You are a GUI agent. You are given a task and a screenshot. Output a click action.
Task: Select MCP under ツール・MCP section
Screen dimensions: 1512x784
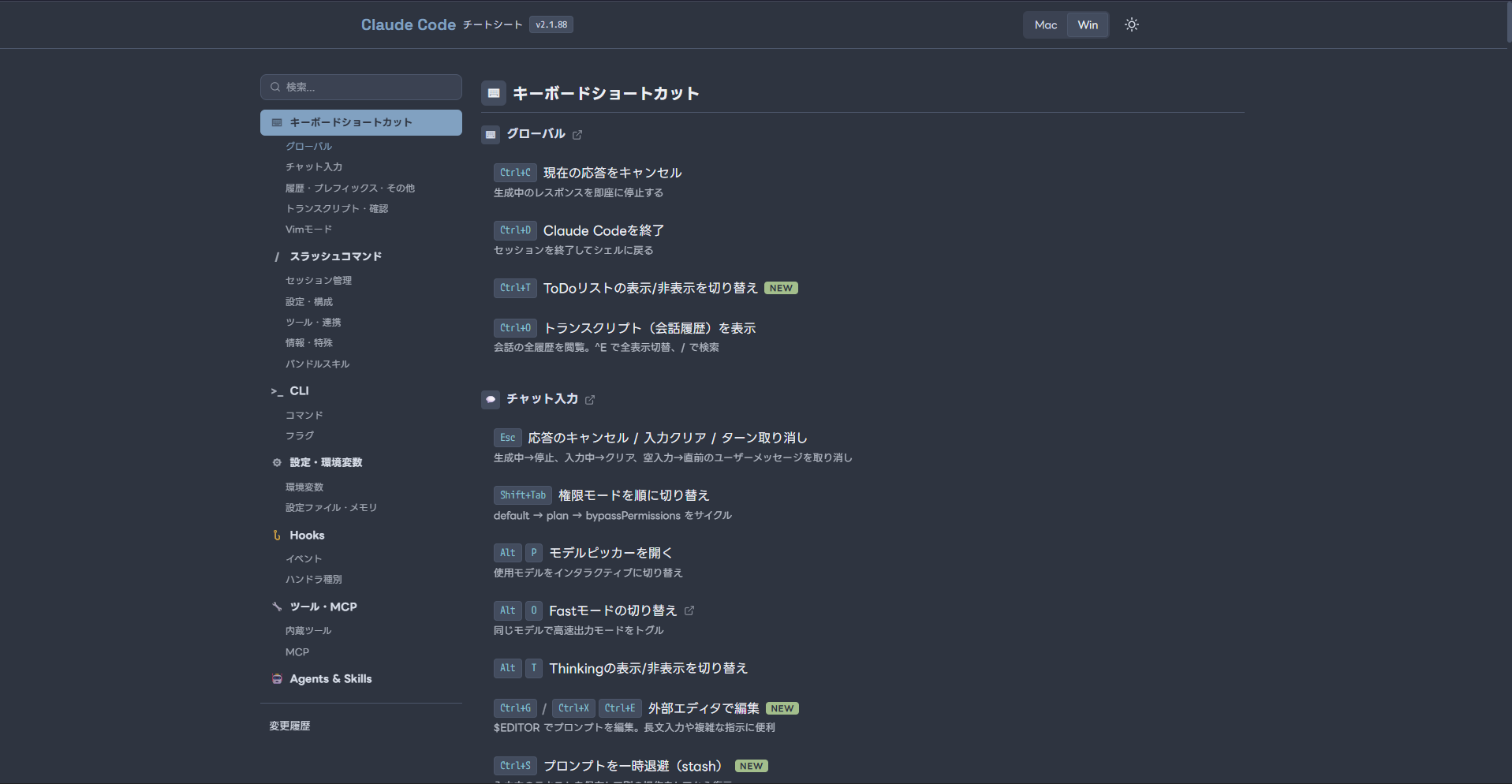tap(297, 651)
